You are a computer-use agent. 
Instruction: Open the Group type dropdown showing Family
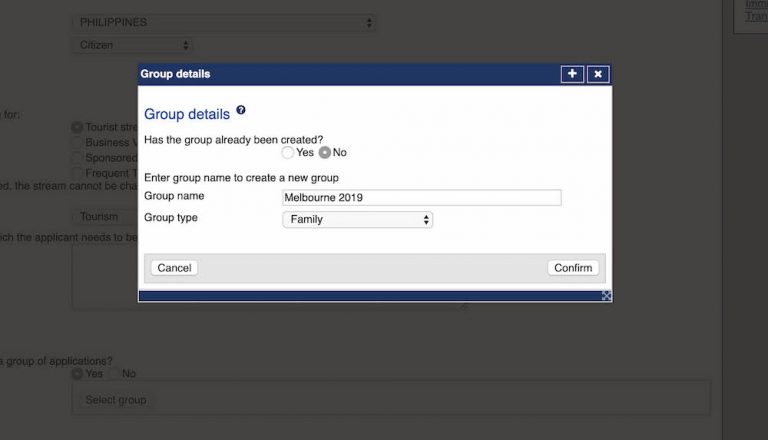[357, 219]
